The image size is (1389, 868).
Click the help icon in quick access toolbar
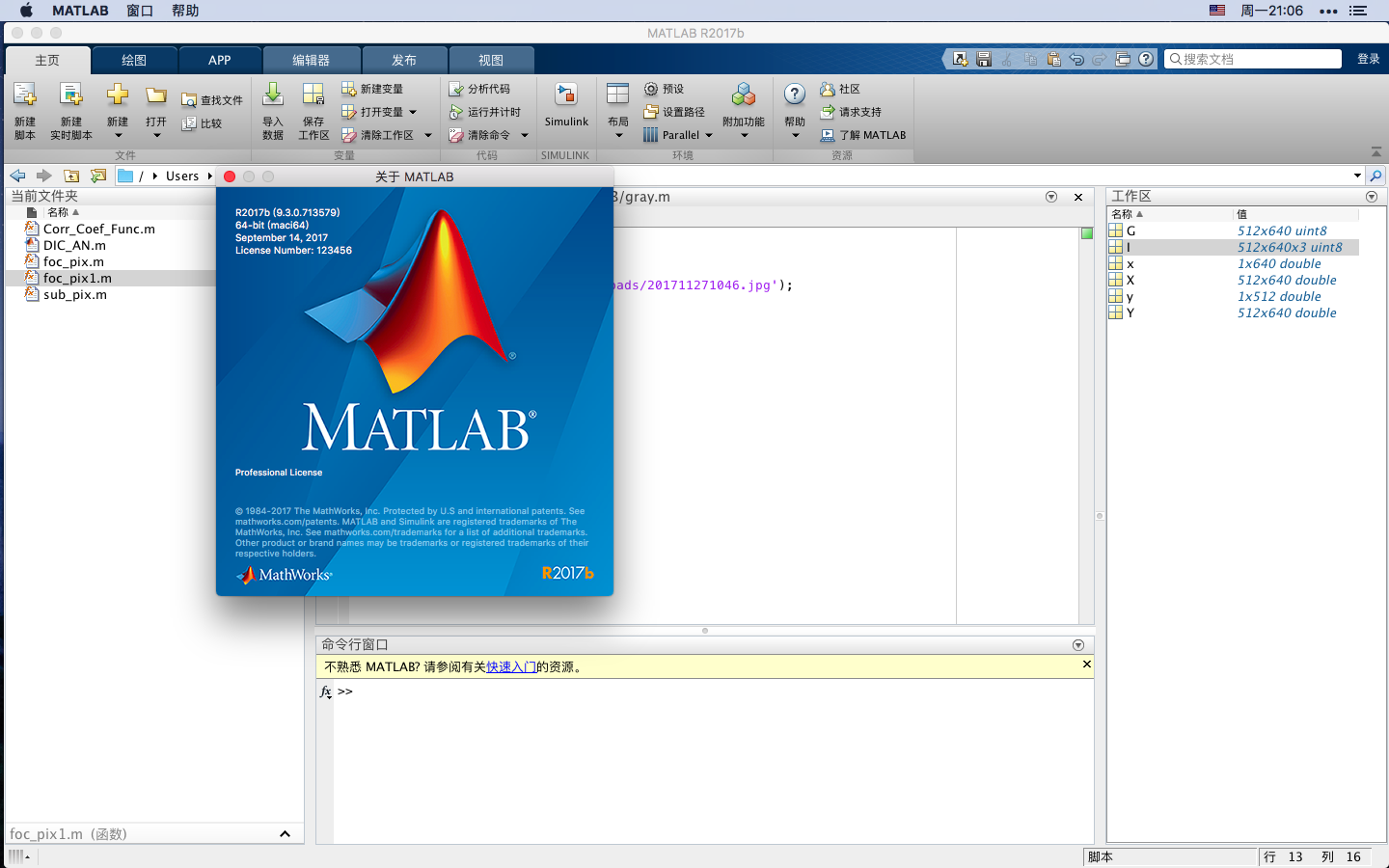tap(1146, 59)
